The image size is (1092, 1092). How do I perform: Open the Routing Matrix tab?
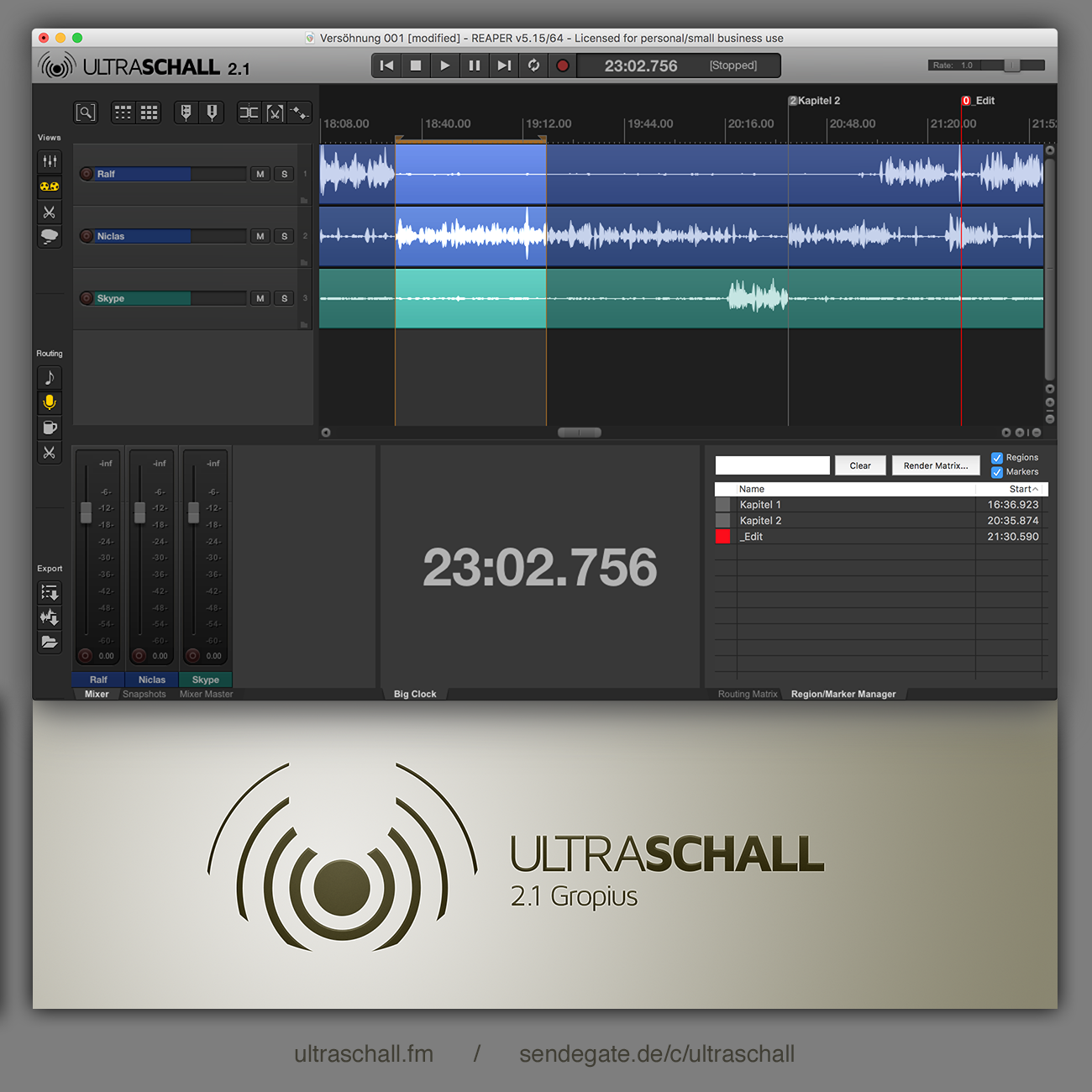748,694
